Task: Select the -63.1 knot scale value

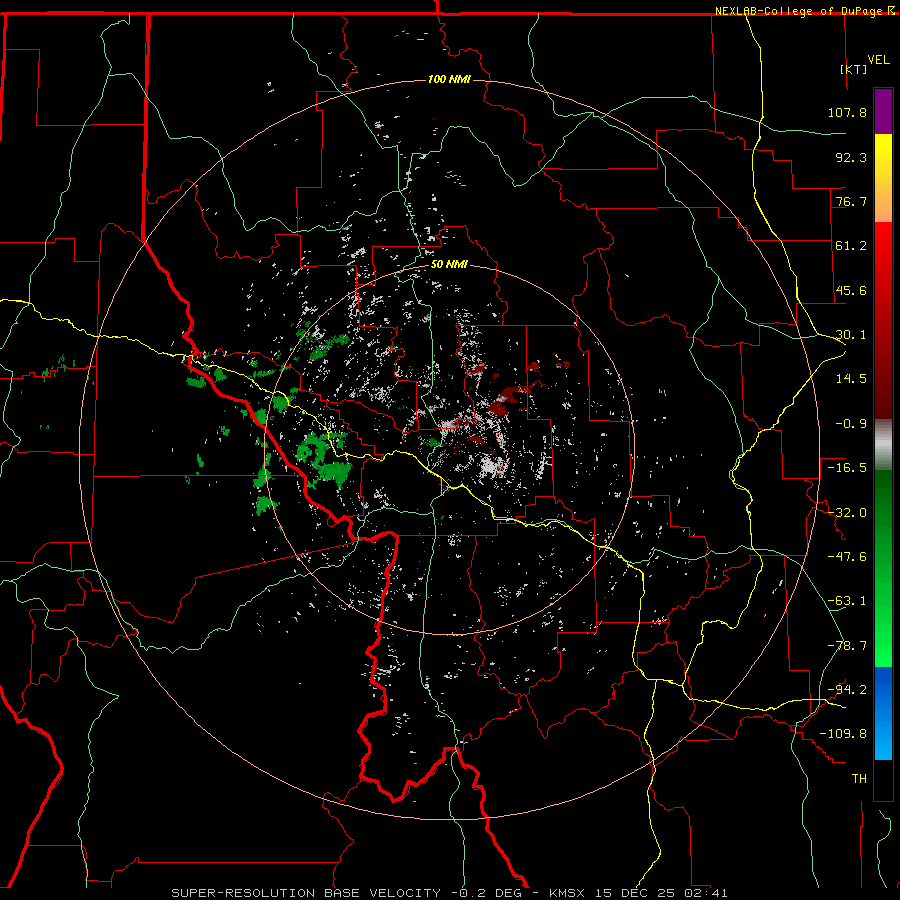Action: [x=847, y=601]
